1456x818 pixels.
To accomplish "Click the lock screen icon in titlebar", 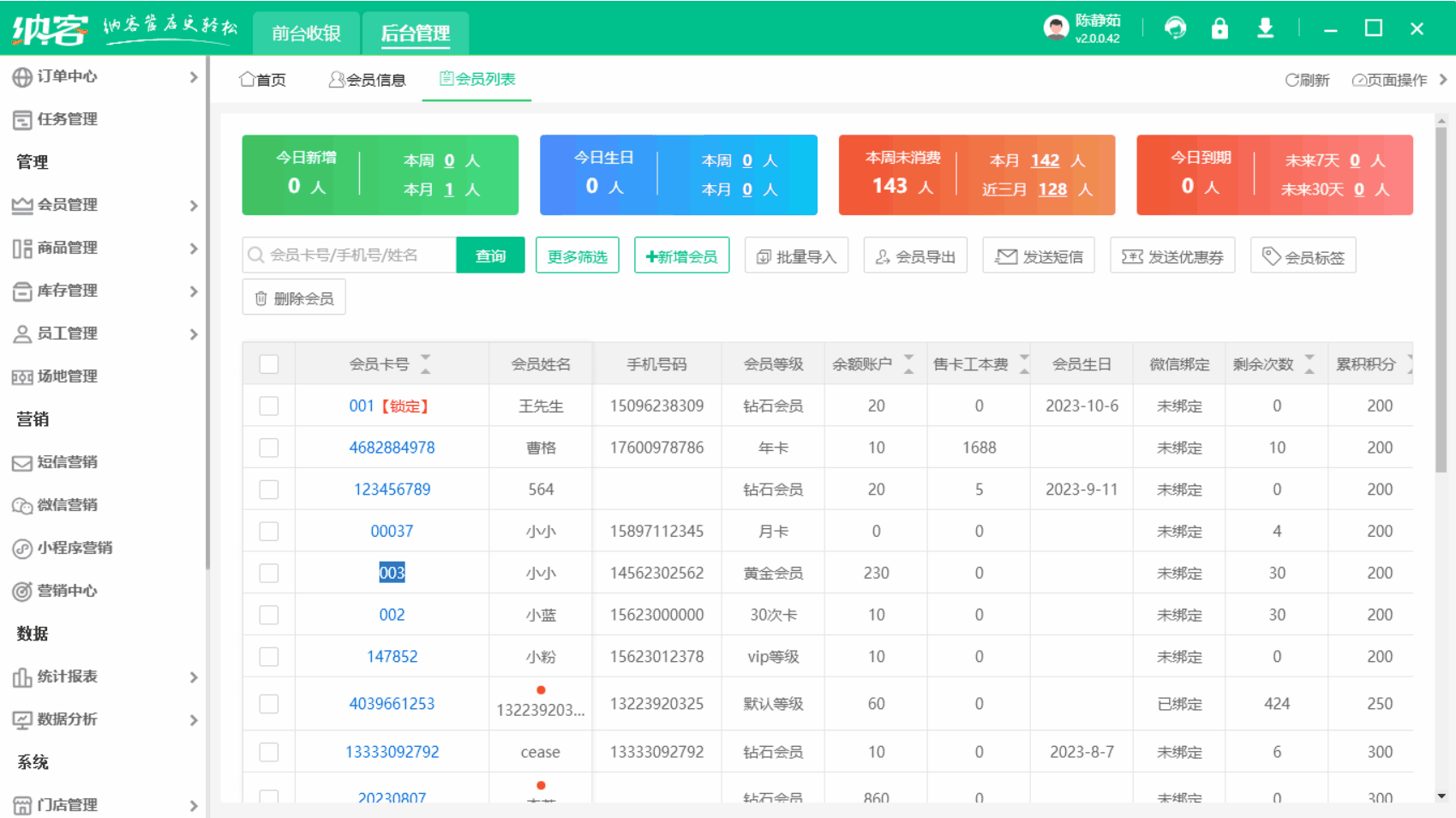I will pyautogui.click(x=1219, y=27).
